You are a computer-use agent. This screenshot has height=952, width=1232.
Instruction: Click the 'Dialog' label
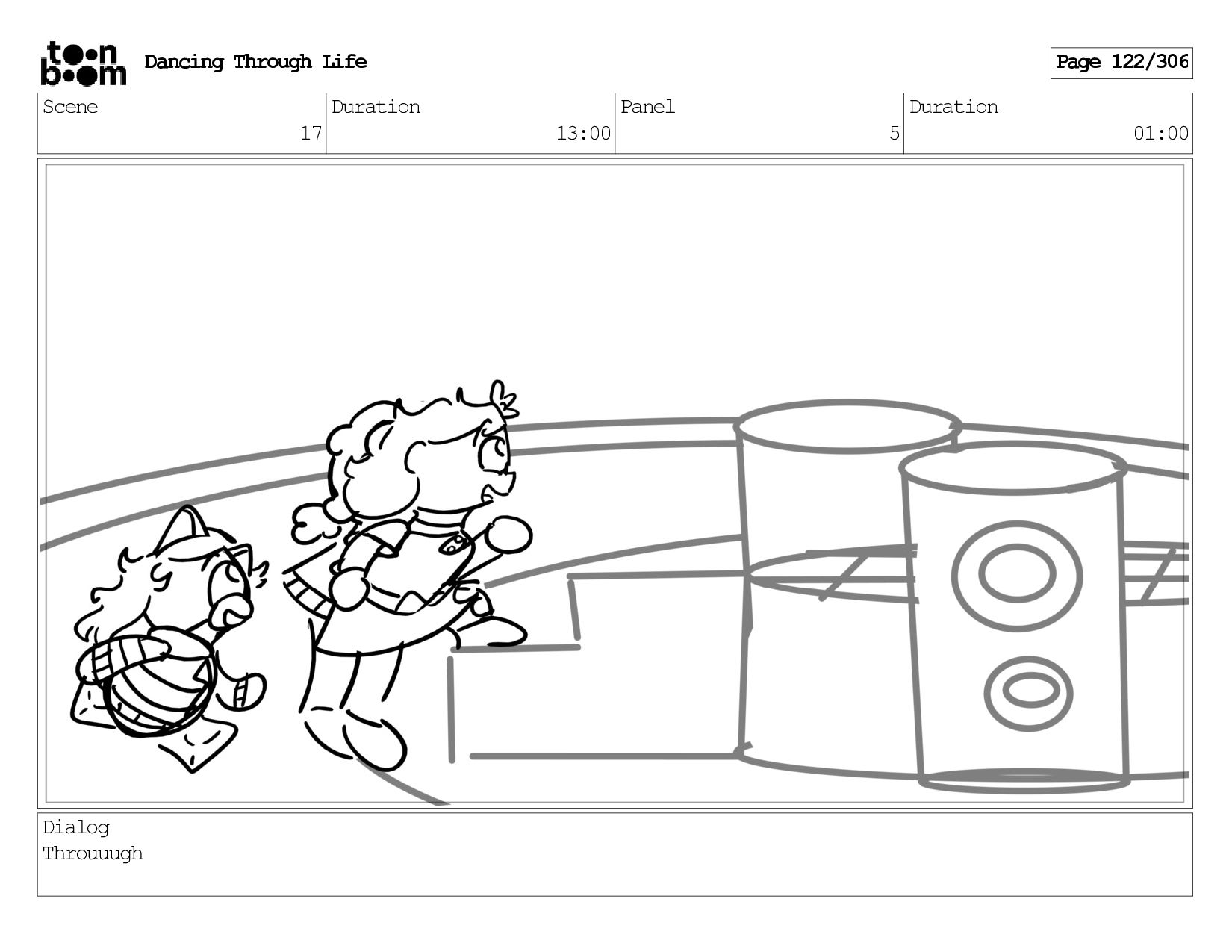(76, 827)
